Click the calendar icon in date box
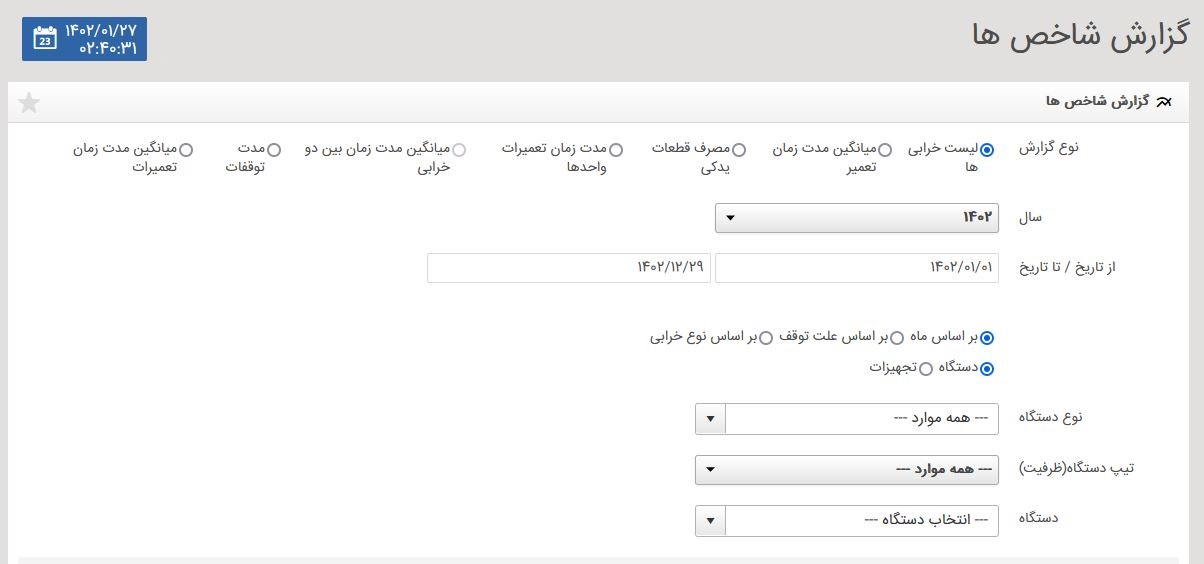 pos(45,38)
